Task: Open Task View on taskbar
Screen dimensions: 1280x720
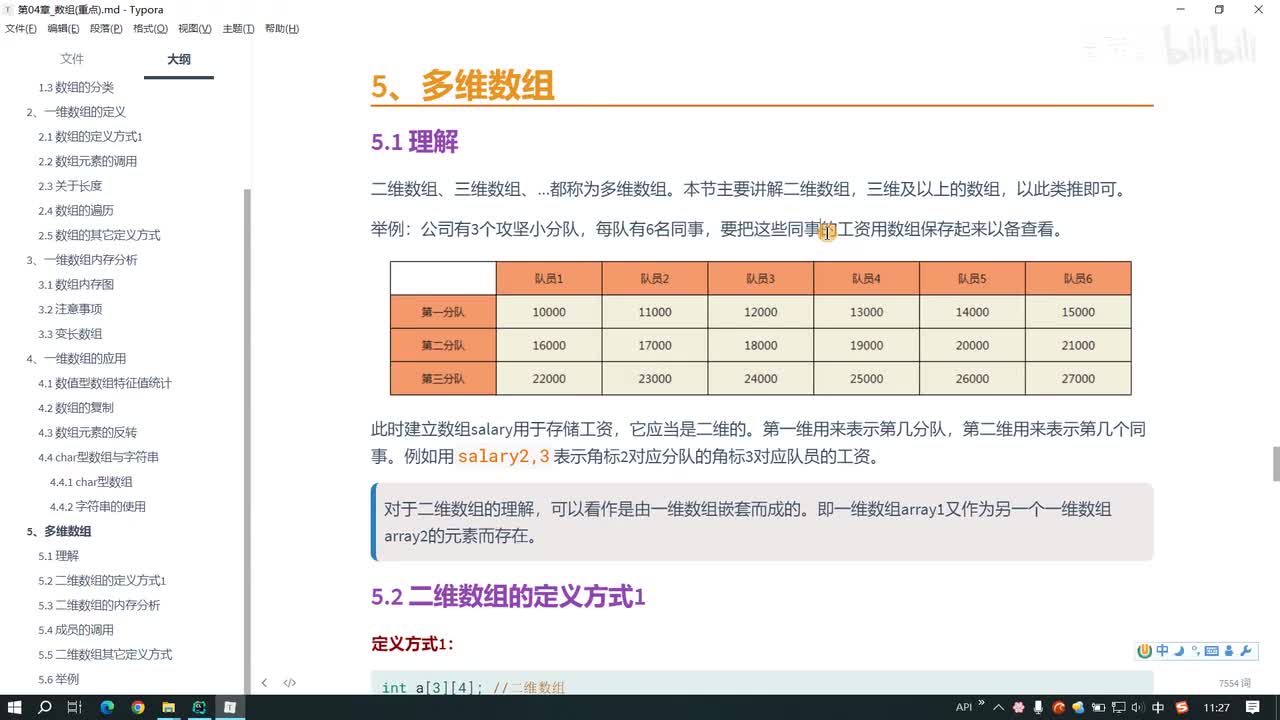Action: [x=75, y=707]
